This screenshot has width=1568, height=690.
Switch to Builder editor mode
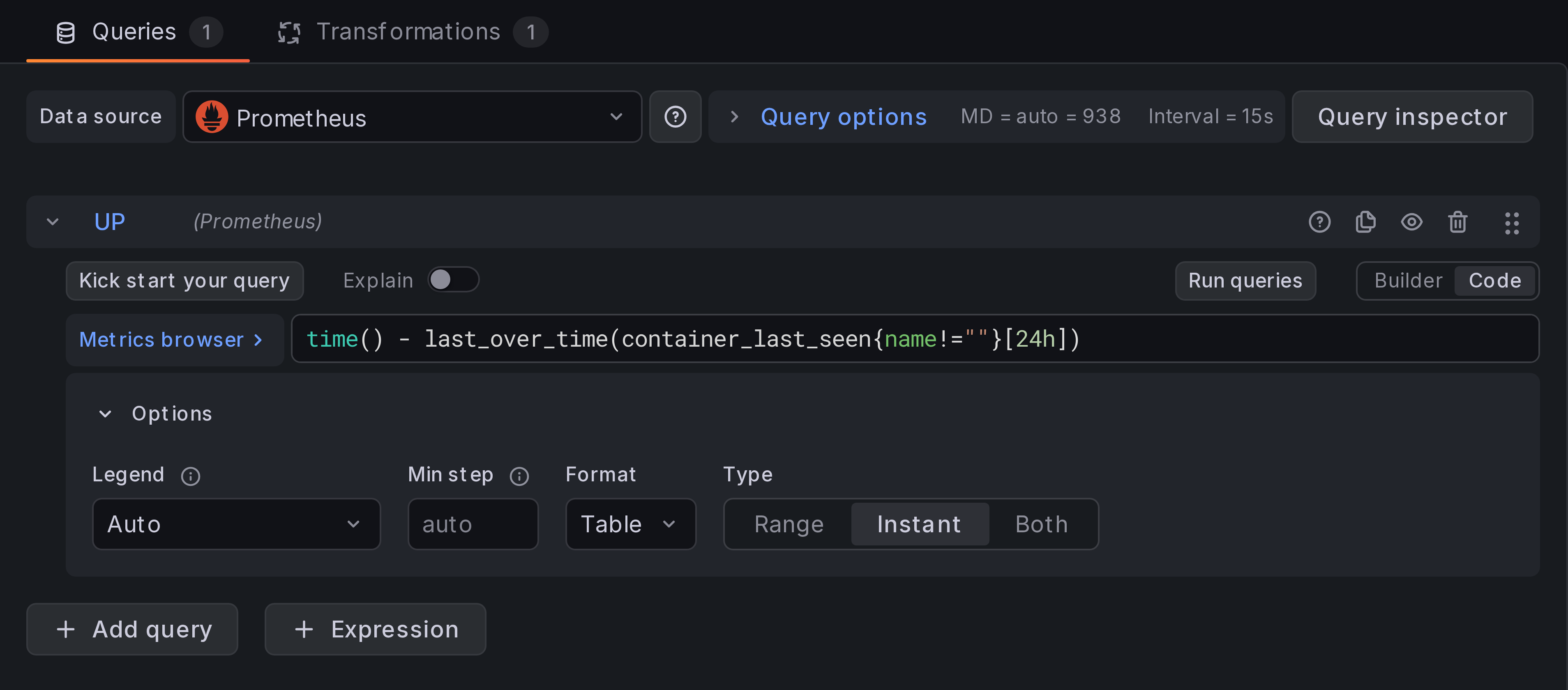[1408, 281]
